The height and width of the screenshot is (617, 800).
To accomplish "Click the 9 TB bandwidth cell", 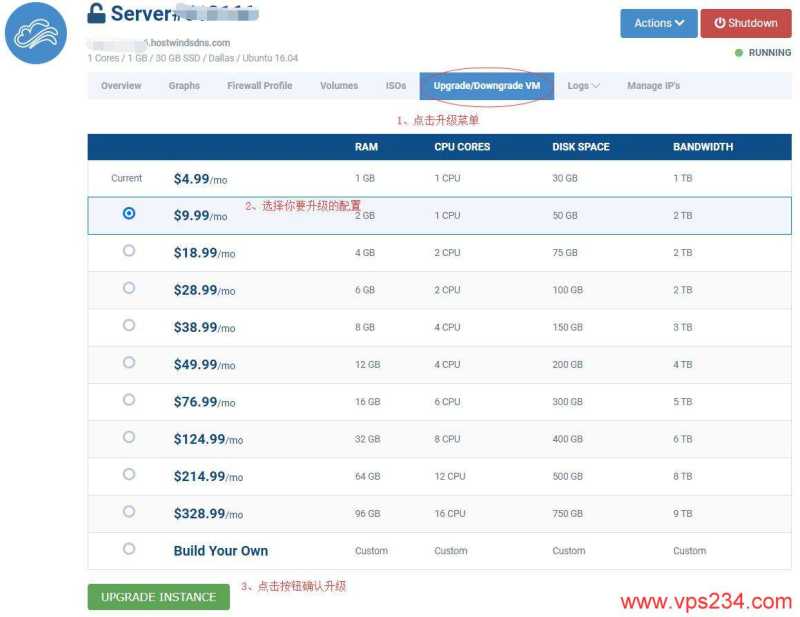I will click(x=683, y=513).
